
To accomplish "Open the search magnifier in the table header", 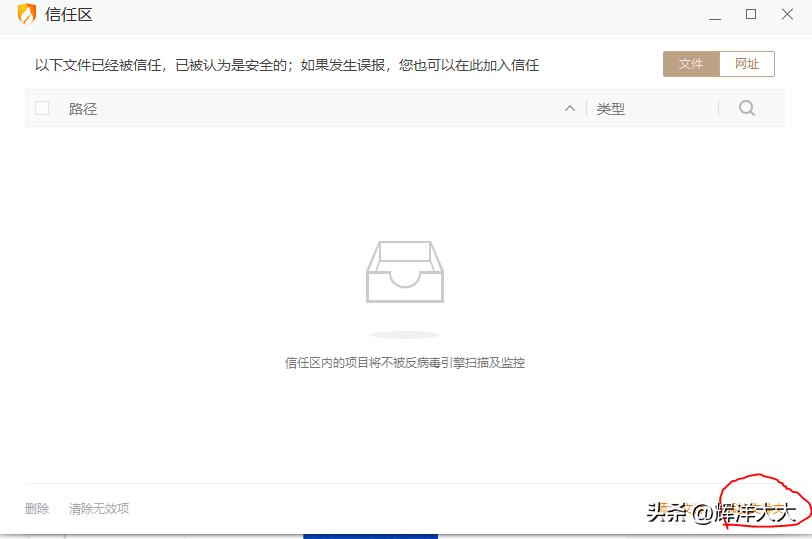I will 747,108.
